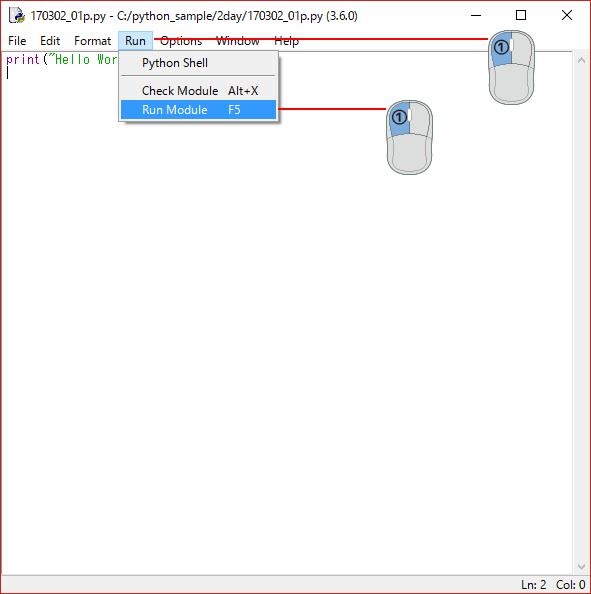Select Run Module F5 entry
Screen dimensions: 591x594
(x=198, y=109)
